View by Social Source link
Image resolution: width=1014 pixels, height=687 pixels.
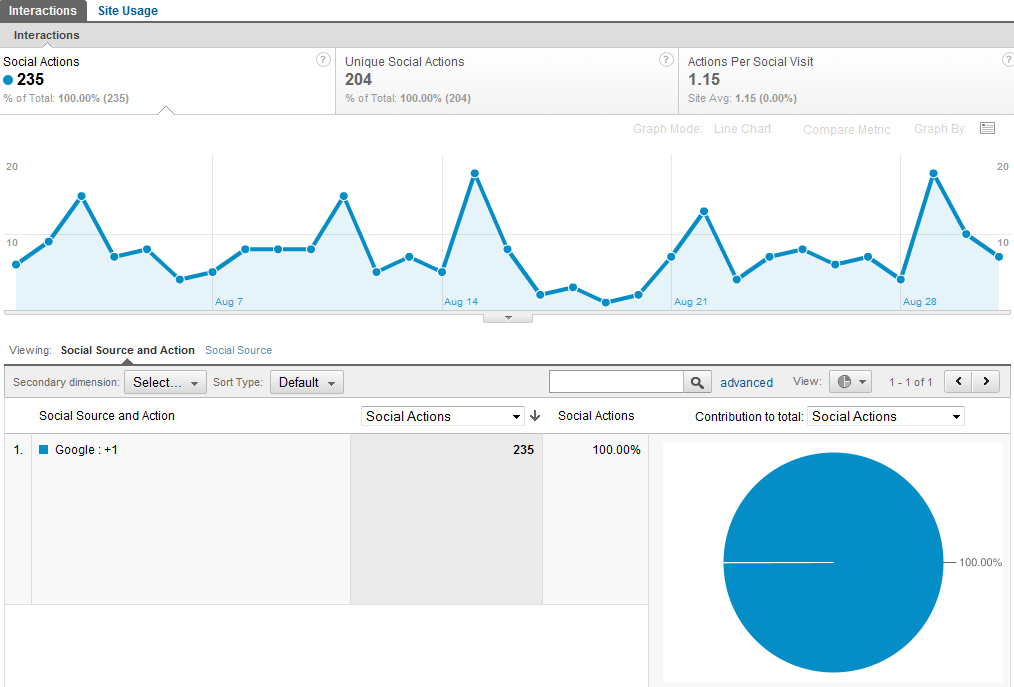(x=238, y=350)
